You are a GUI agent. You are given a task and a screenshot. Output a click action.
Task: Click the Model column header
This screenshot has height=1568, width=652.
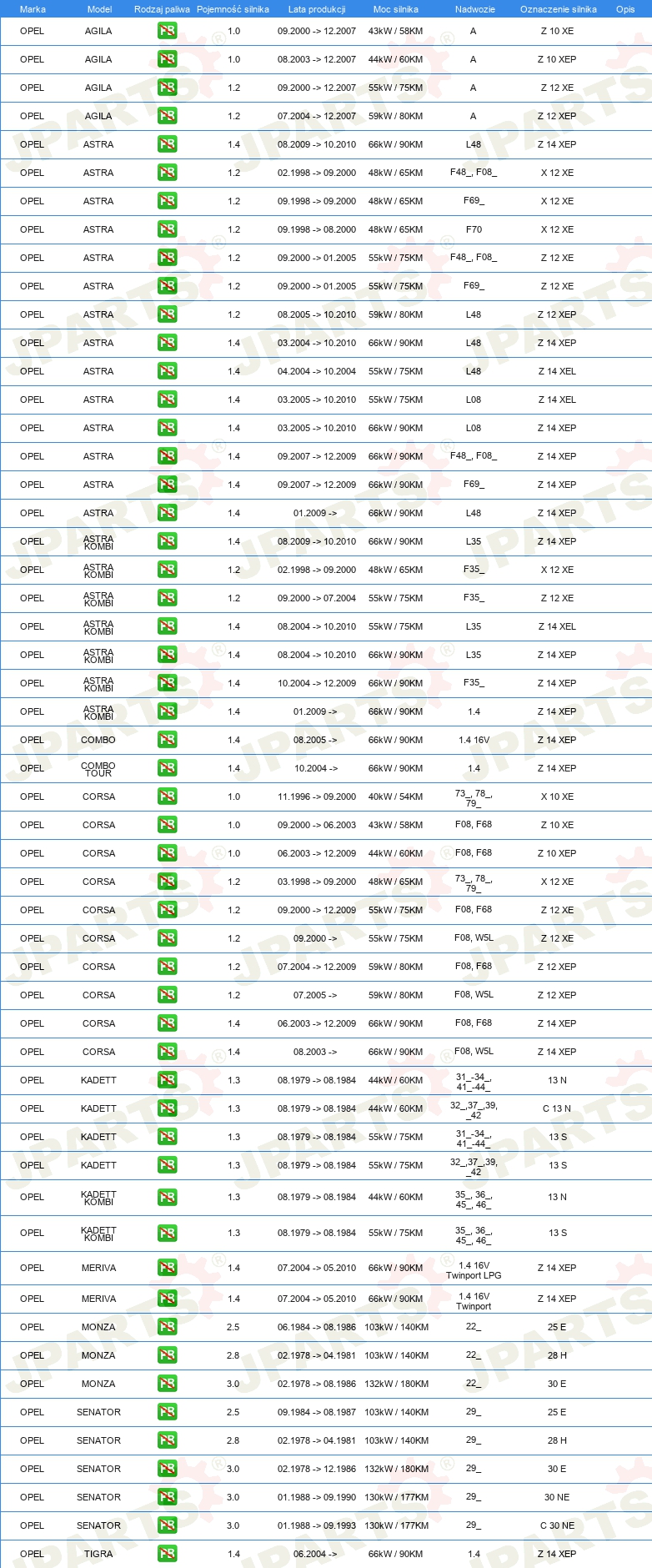(x=99, y=9)
